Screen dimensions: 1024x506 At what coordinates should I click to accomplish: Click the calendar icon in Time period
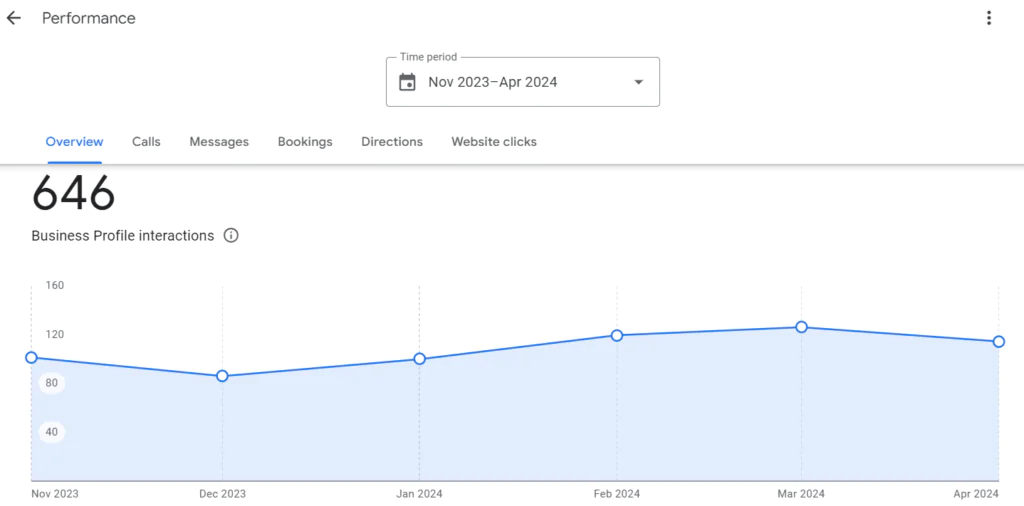click(407, 82)
